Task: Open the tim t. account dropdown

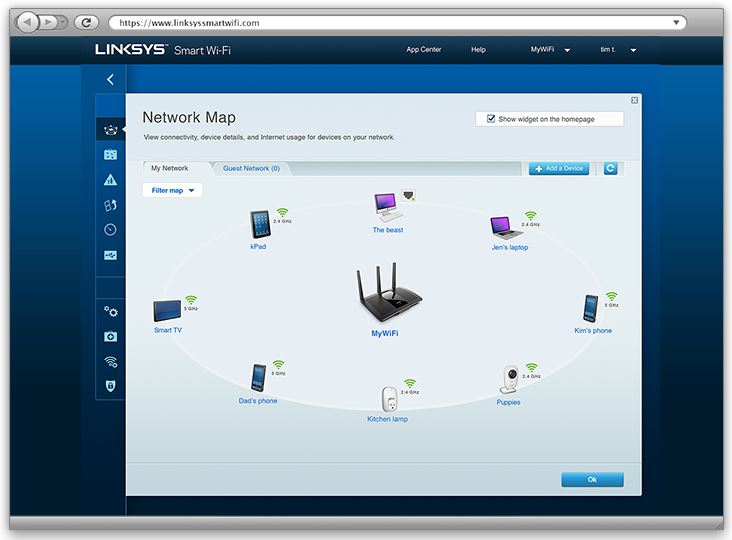Action: pyautogui.click(x=617, y=50)
